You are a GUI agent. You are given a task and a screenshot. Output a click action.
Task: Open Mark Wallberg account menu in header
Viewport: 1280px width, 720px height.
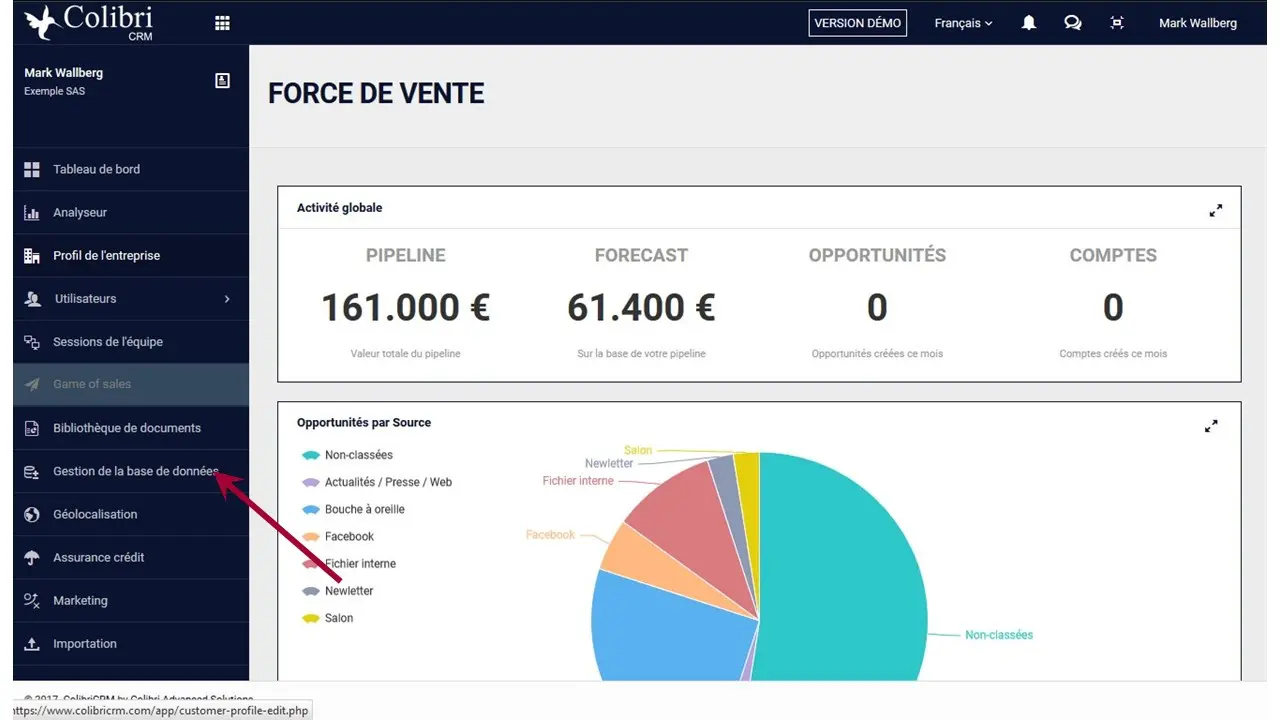coord(1197,23)
